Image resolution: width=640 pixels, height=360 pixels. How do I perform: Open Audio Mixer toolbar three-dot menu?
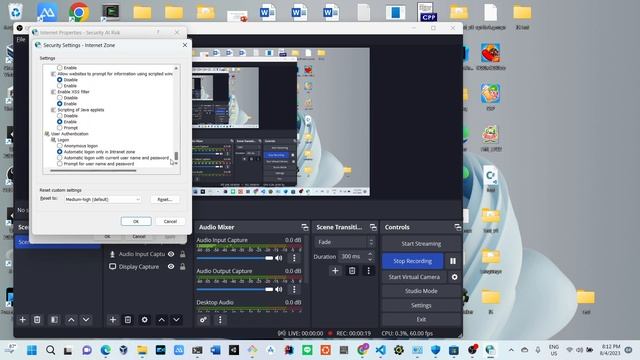pyautogui.click(x=220, y=320)
